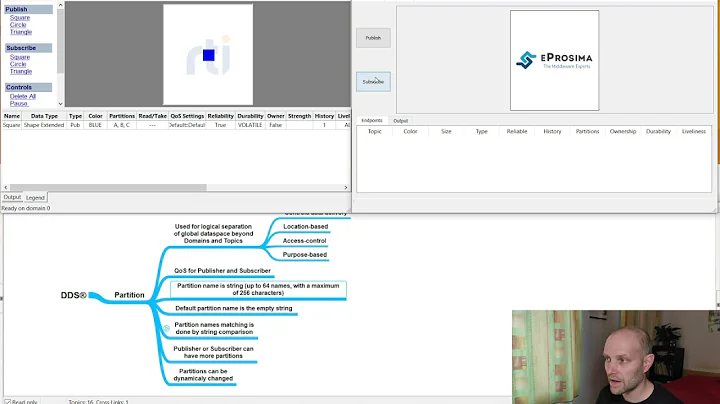Viewport: 720px width, 404px height.
Task: Select 'QoS for Publisher and Subscriber' node
Action: point(222,271)
